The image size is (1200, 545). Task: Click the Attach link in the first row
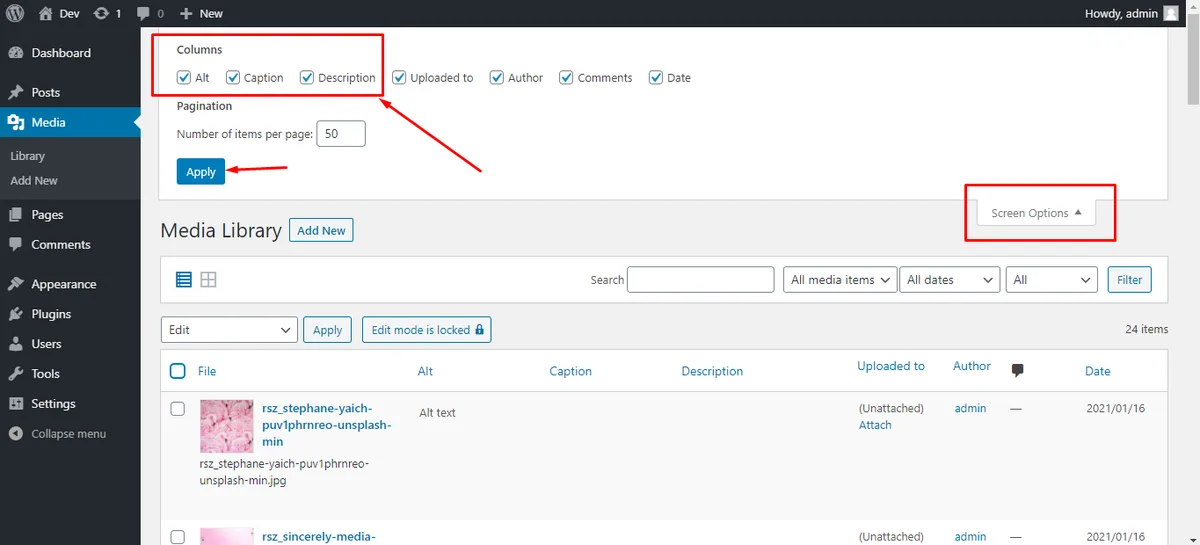click(875, 425)
